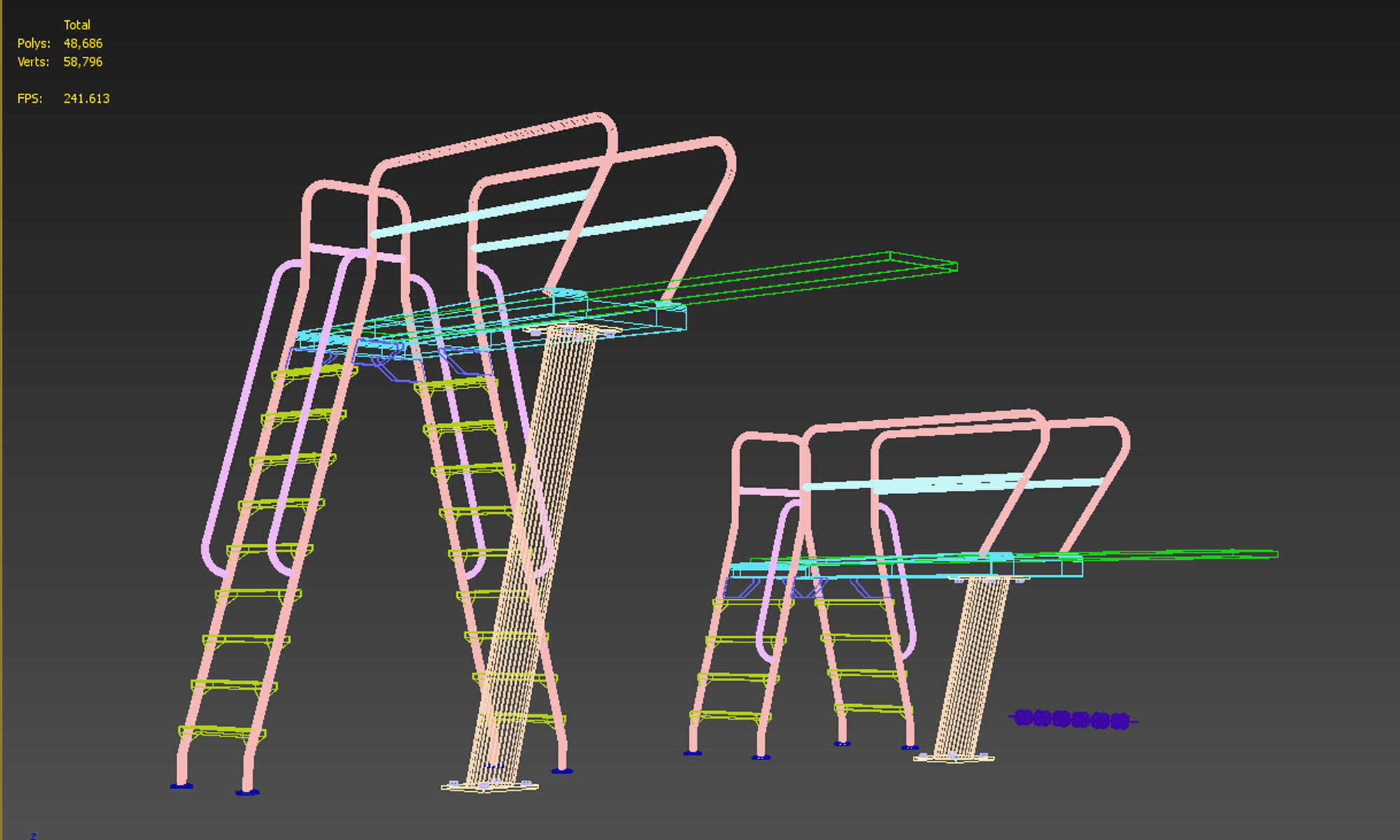Click the vertex count "58,796"
Screen dimensions: 1400x840
click(x=83, y=62)
